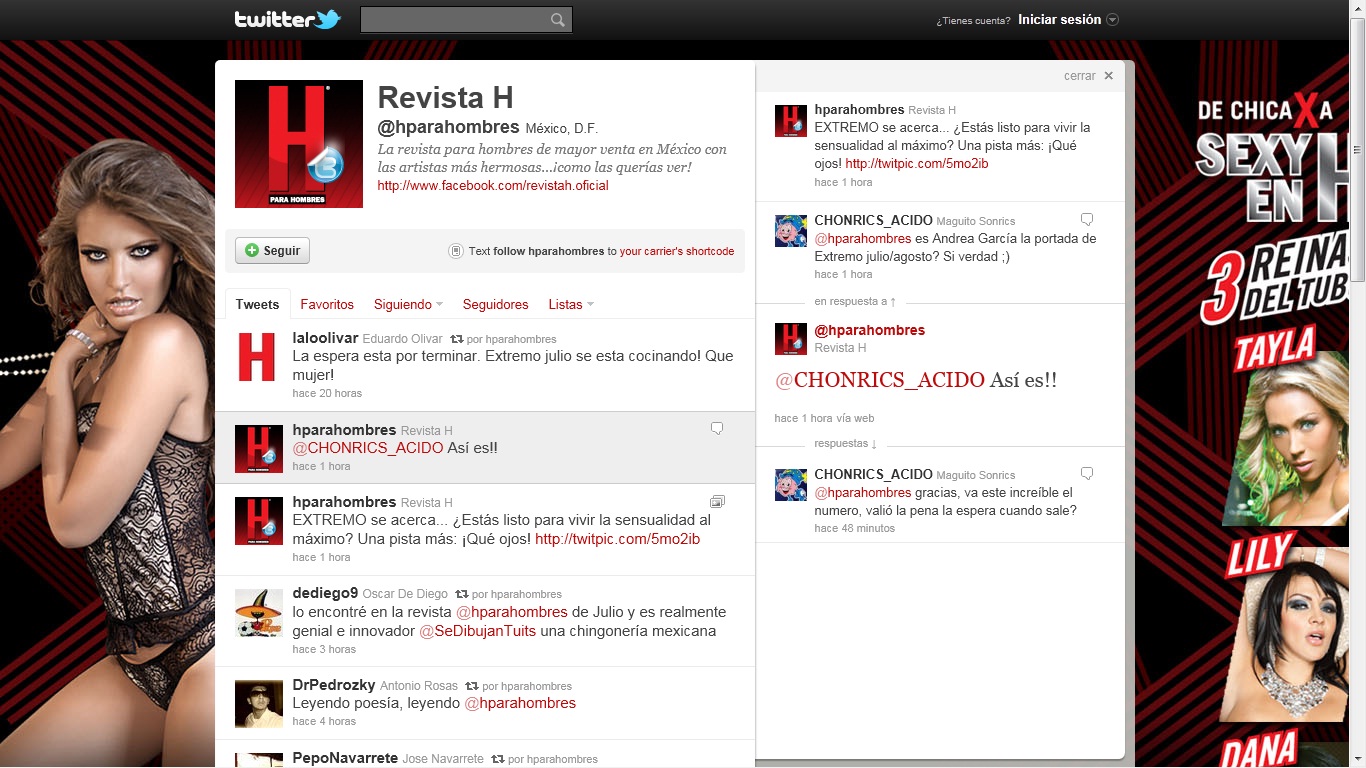Viewport: 1366px width, 768px height.
Task: Click Revista H avatar on detail pane top tweet
Action: 791,120
